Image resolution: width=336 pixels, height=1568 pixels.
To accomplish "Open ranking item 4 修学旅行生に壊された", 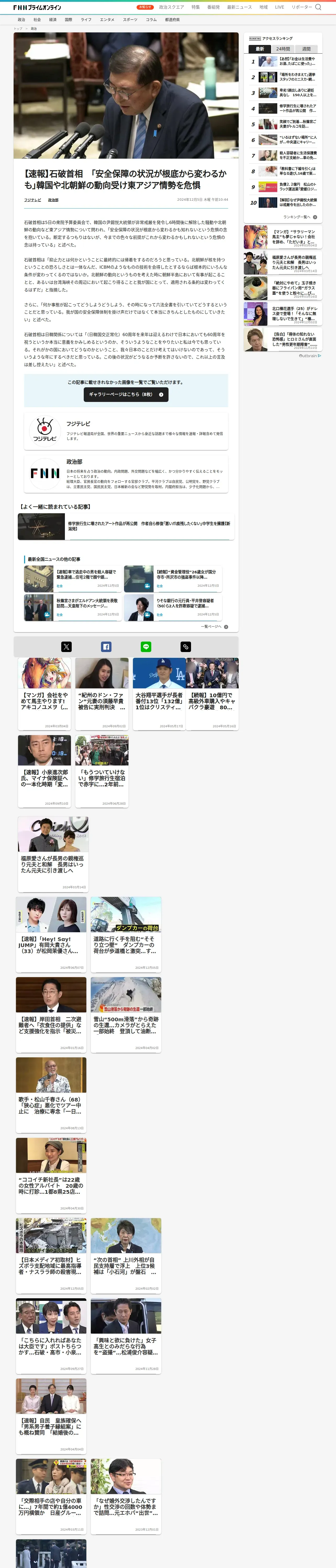I will pos(283,108).
